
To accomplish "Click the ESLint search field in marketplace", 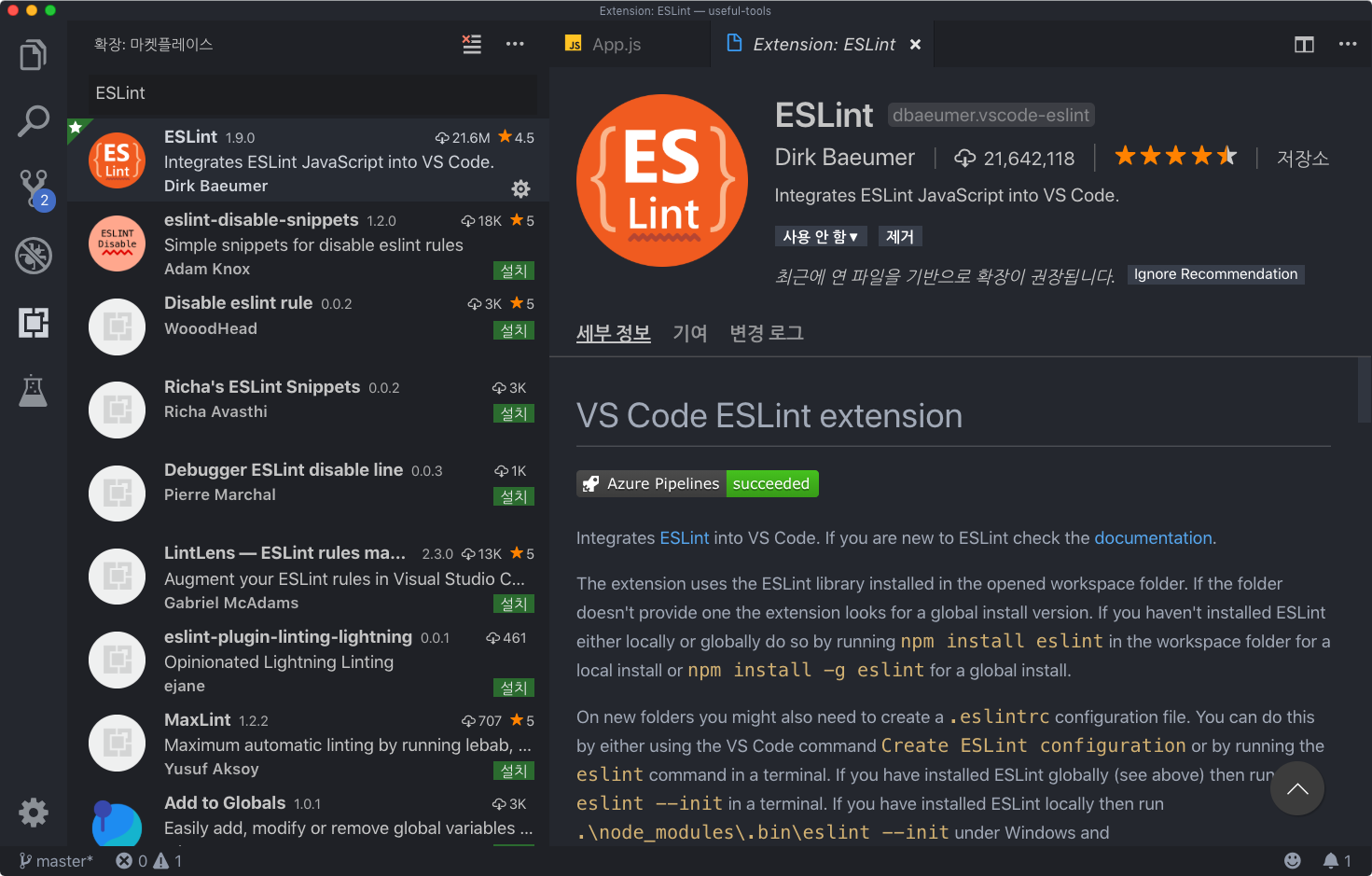I will 312,93.
